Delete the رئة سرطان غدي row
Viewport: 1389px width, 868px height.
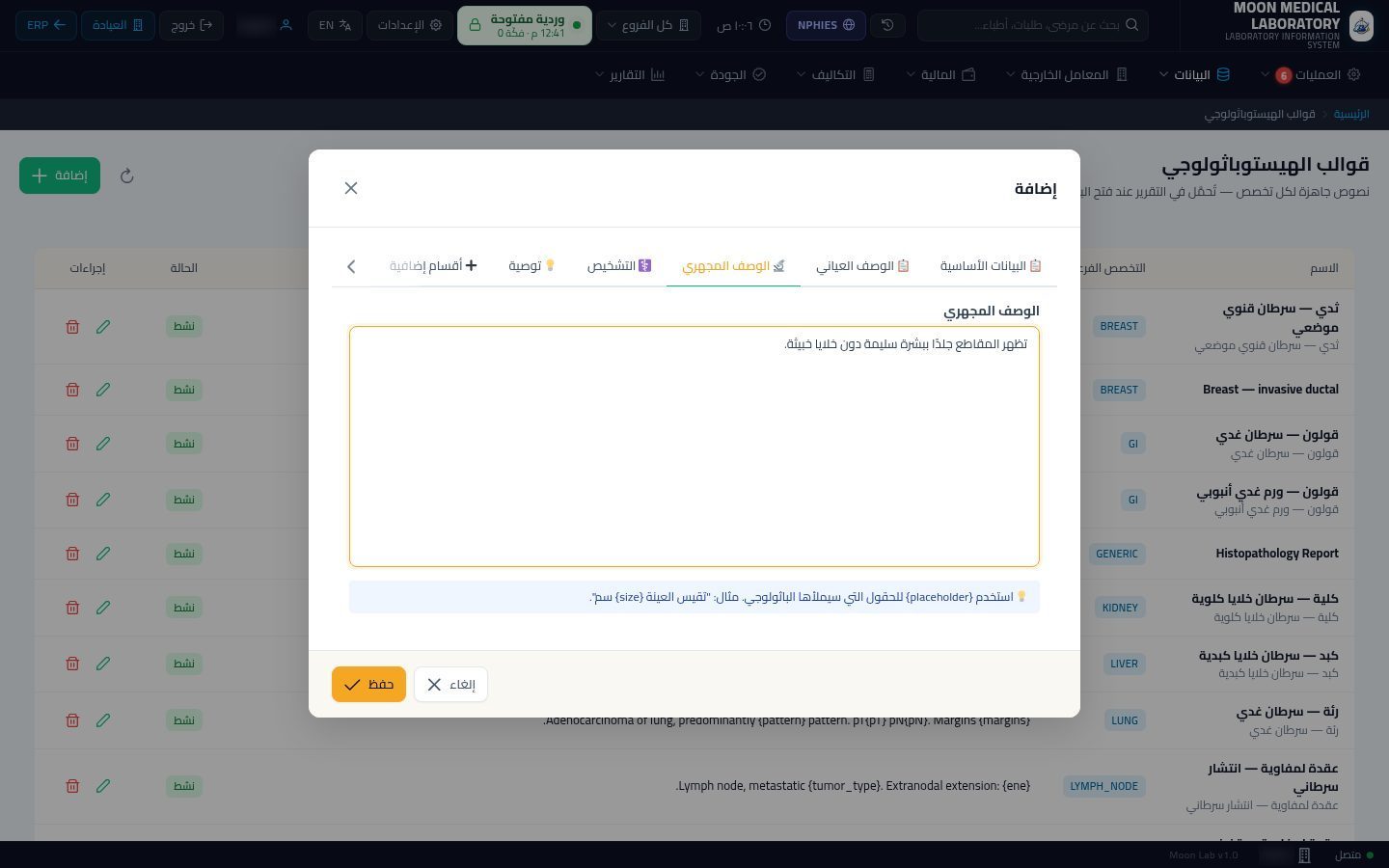(72, 720)
